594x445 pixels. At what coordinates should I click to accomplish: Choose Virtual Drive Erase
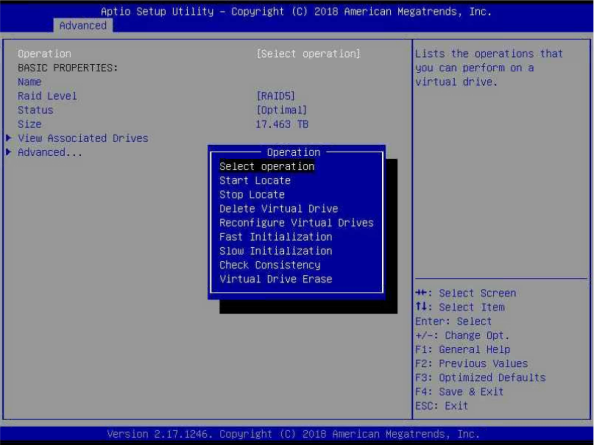tap(276, 279)
